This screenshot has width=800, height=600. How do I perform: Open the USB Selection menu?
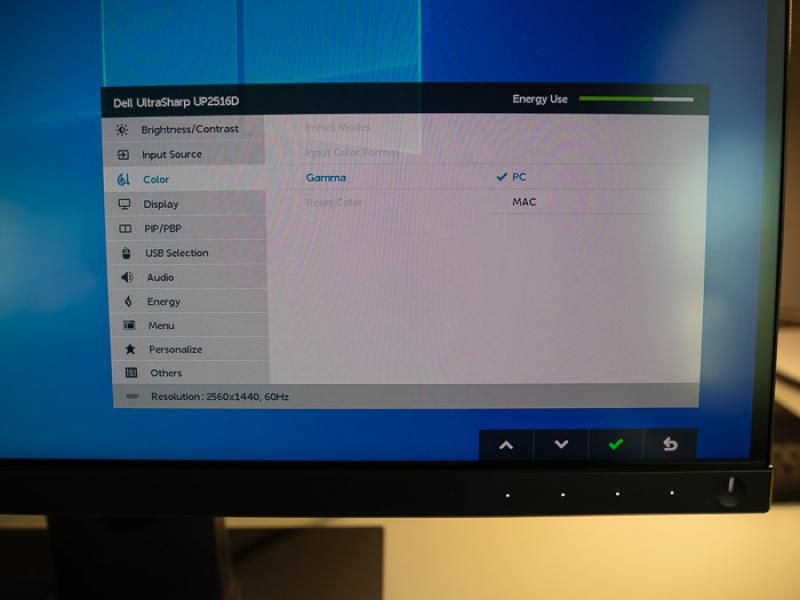[x=188, y=253]
